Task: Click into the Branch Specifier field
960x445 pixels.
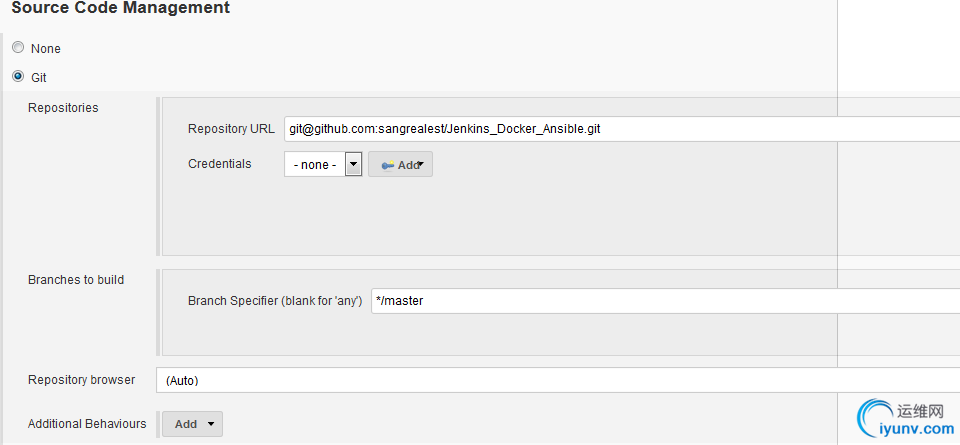Action: tap(666, 301)
